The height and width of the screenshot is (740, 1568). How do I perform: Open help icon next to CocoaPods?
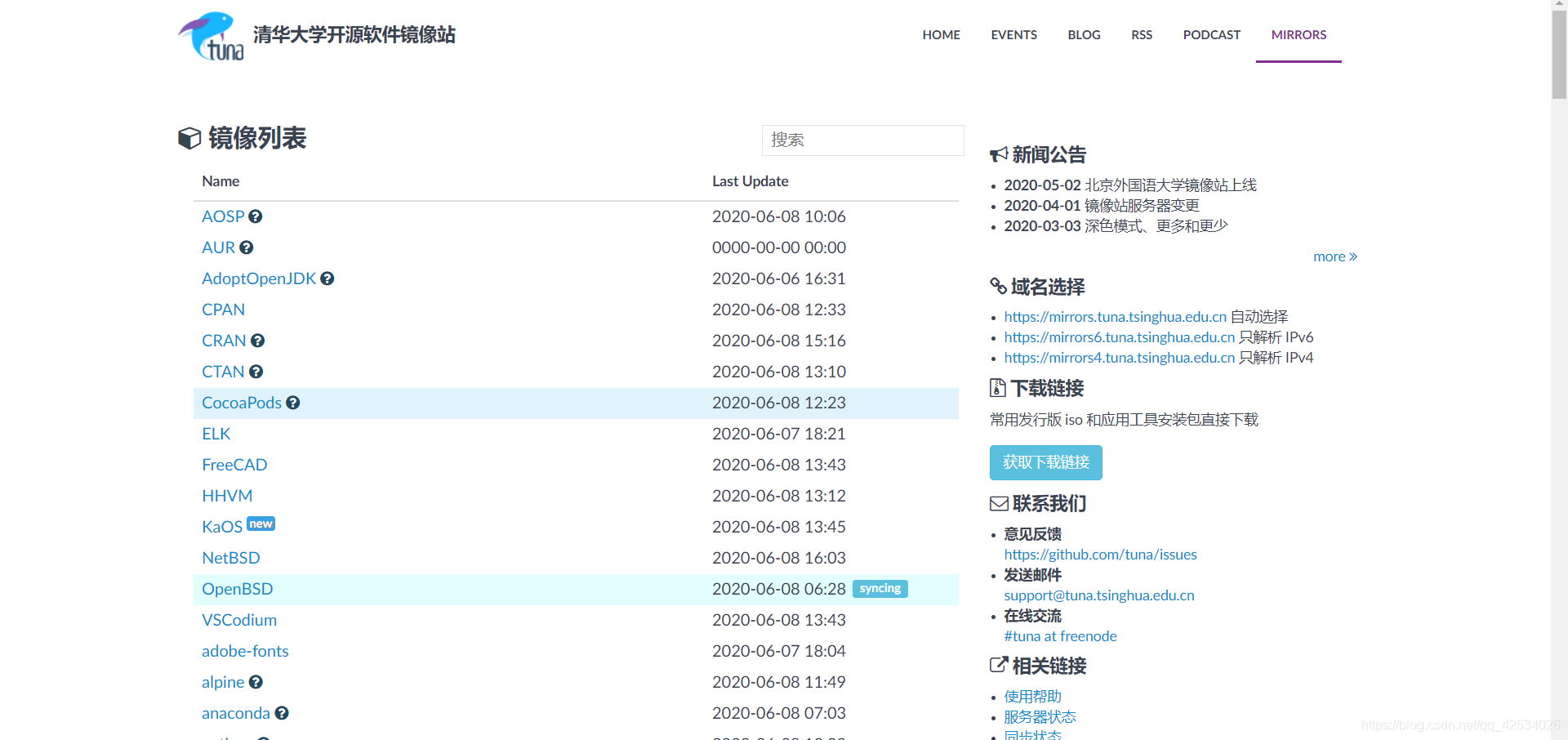point(293,403)
